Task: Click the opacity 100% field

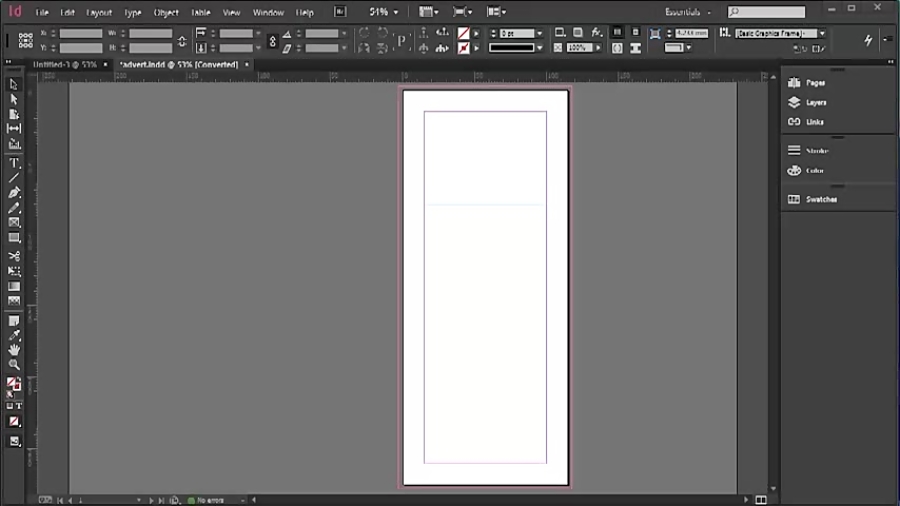Action: click(579, 48)
